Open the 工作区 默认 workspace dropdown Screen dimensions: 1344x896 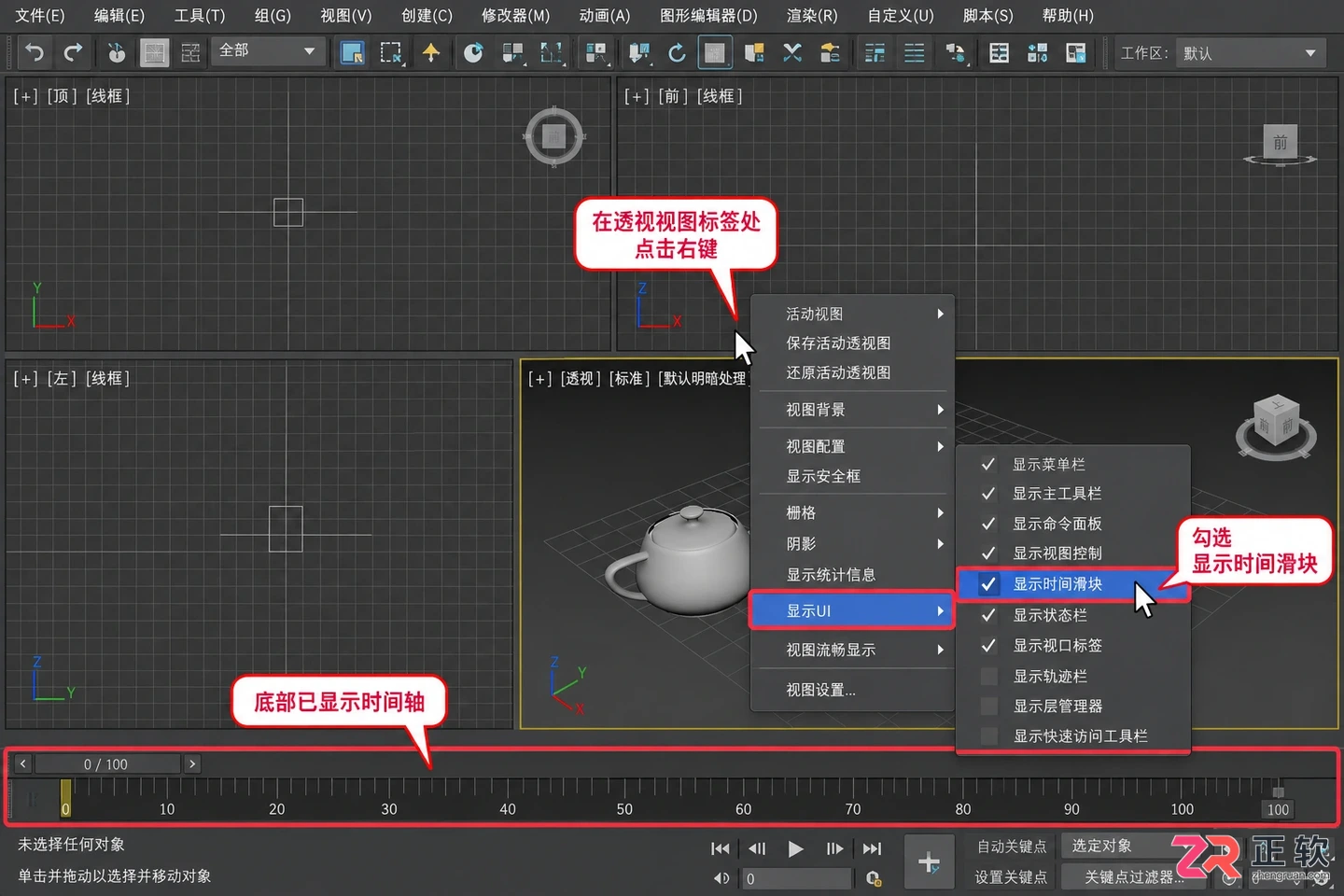[x=1251, y=53]
